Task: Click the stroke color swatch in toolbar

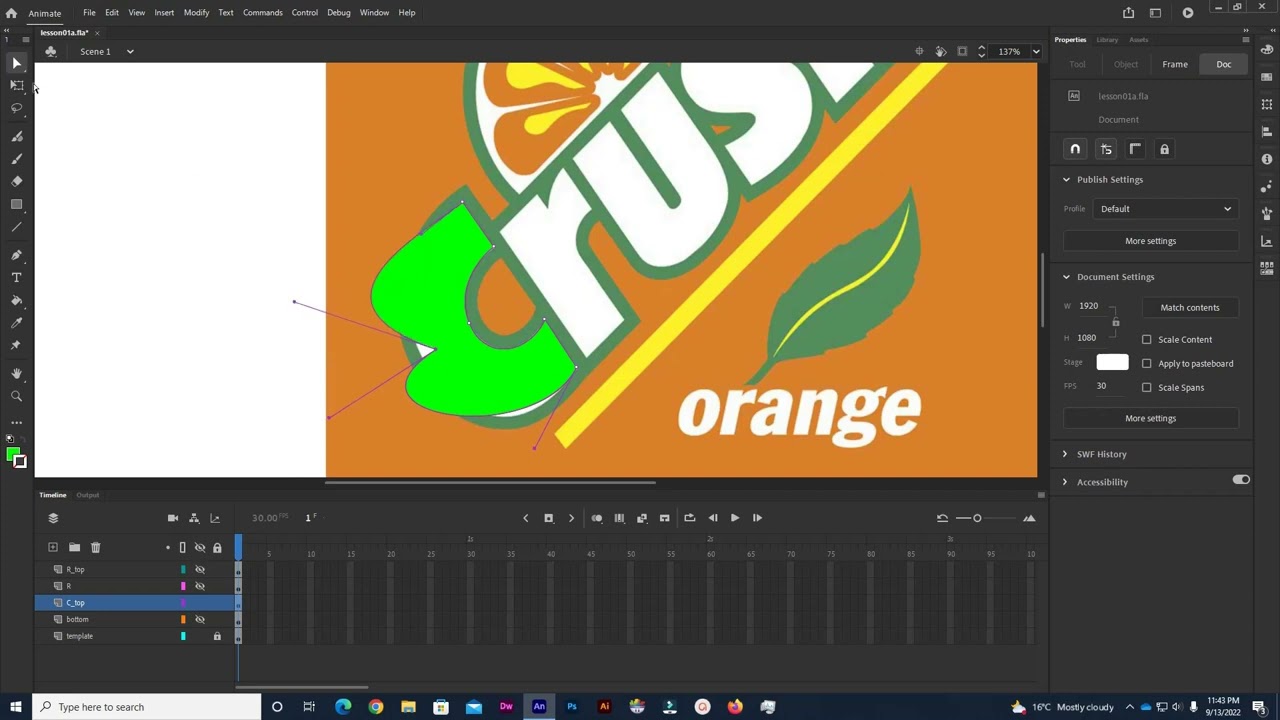Action: click(x=20, y=461)
